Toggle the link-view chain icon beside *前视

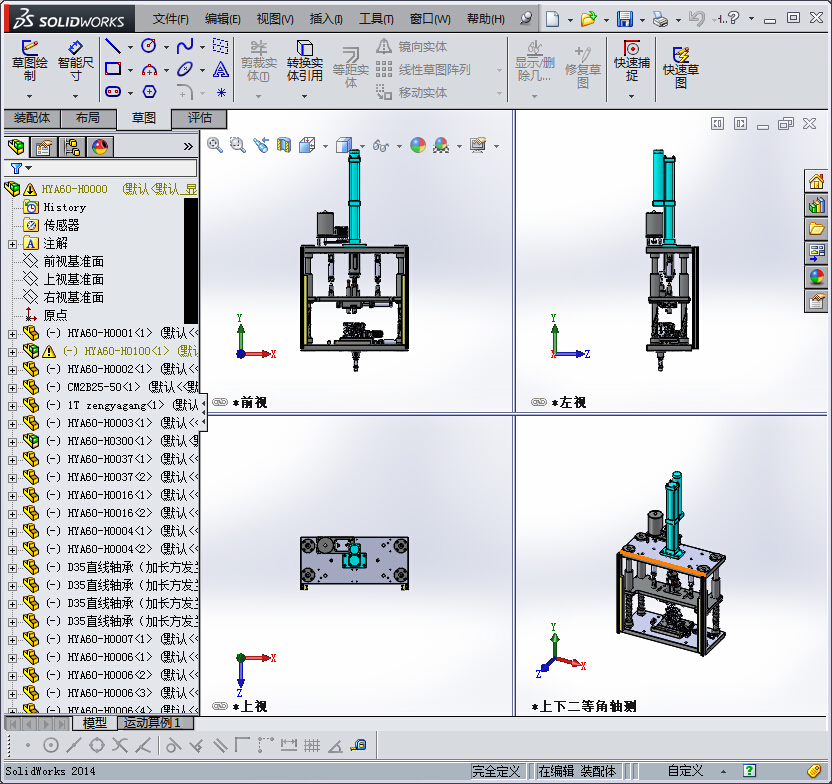[x=220, y=402]
